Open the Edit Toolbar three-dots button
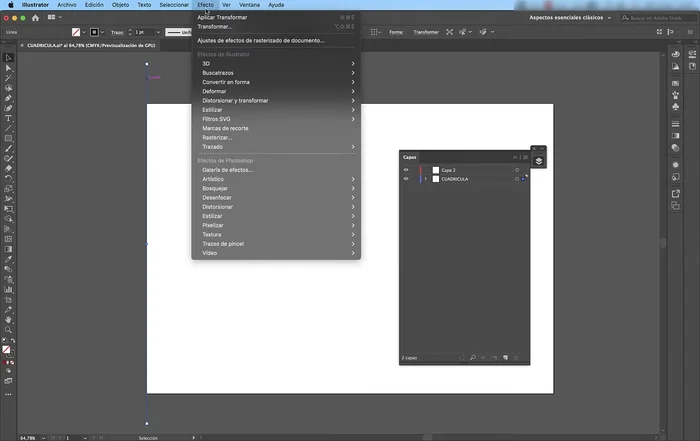 [8, 395]
